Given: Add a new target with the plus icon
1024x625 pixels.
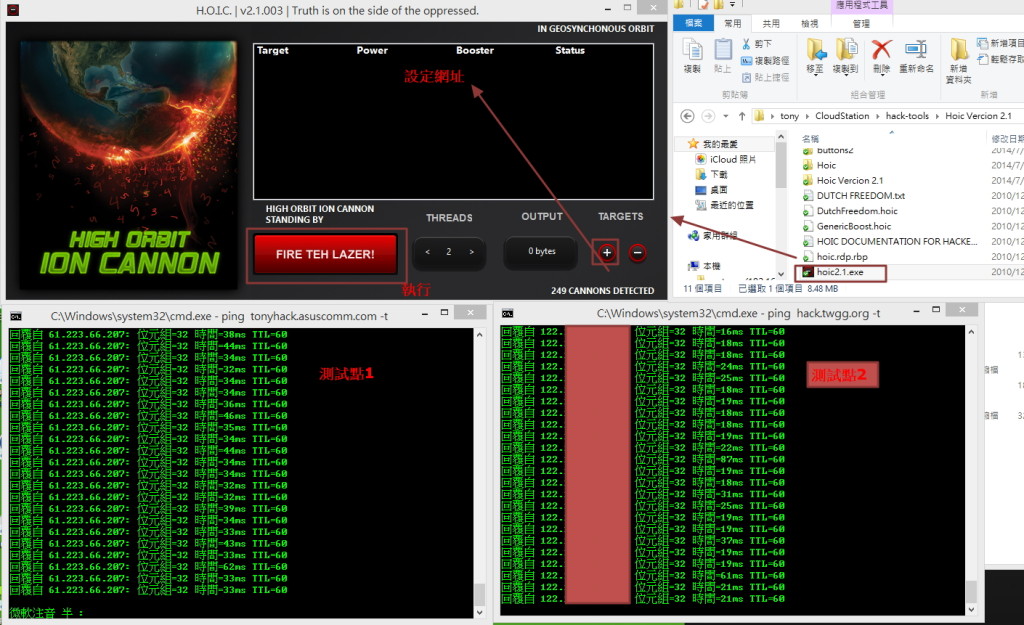Looking at the screenshot, I should (606, 252).
